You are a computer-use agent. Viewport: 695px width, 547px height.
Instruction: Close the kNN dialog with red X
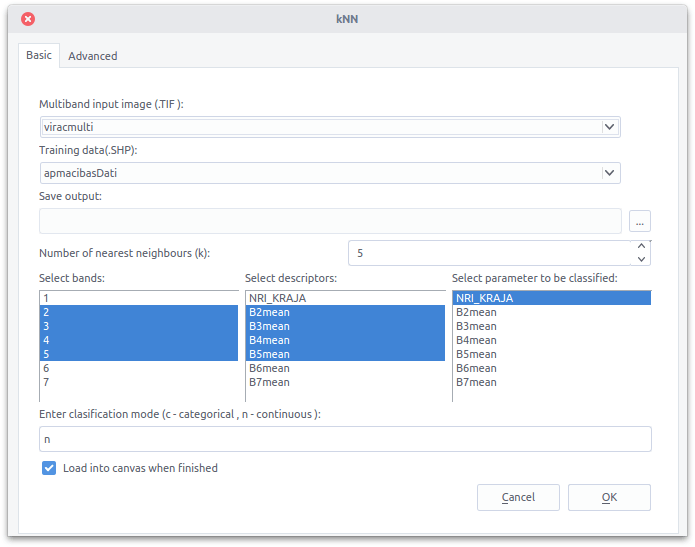click(x=28, y=19)
